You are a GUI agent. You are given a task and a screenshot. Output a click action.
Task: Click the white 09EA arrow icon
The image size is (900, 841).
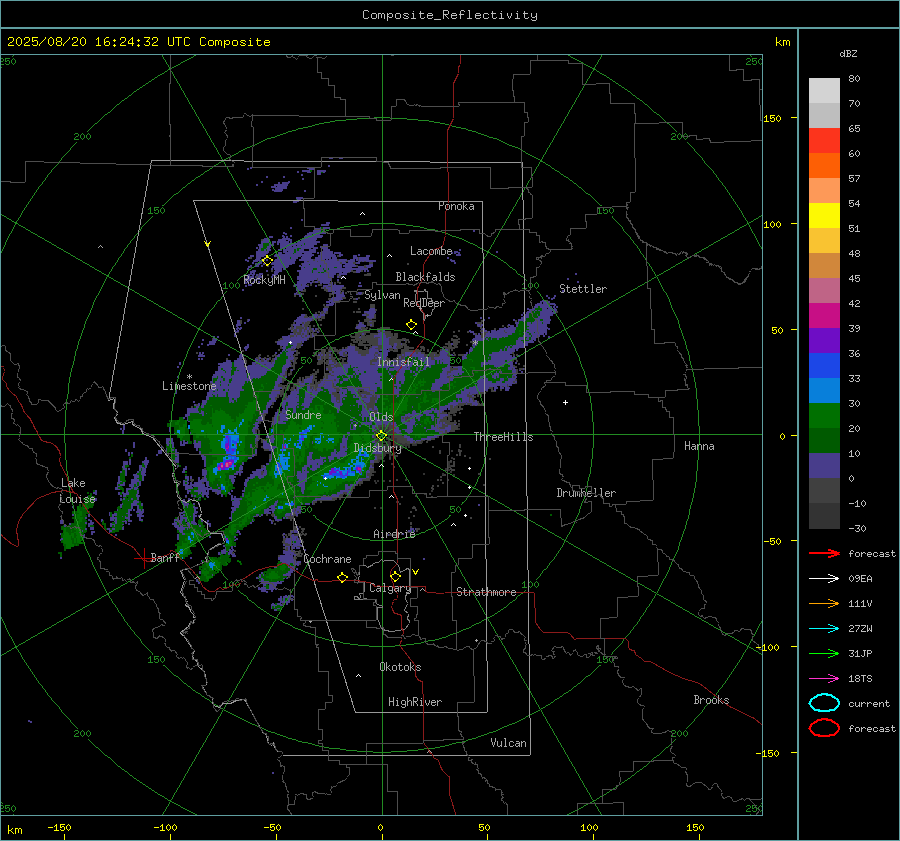(824, 578)
